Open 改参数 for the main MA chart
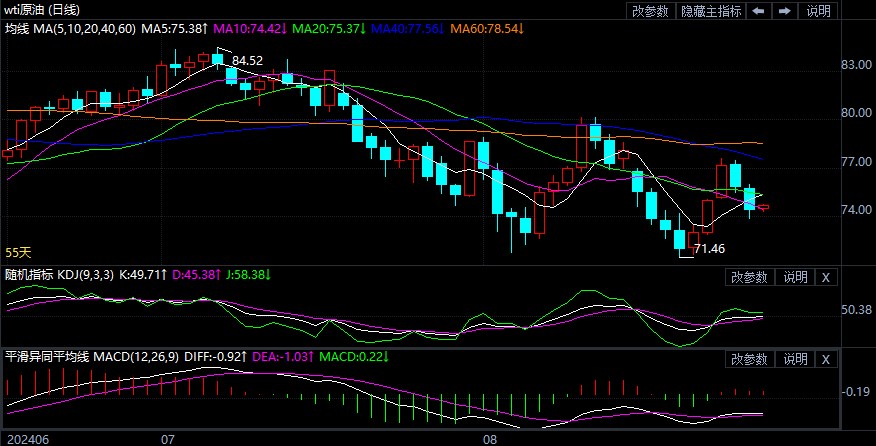 pyautogui.click(x=650, y=11)
